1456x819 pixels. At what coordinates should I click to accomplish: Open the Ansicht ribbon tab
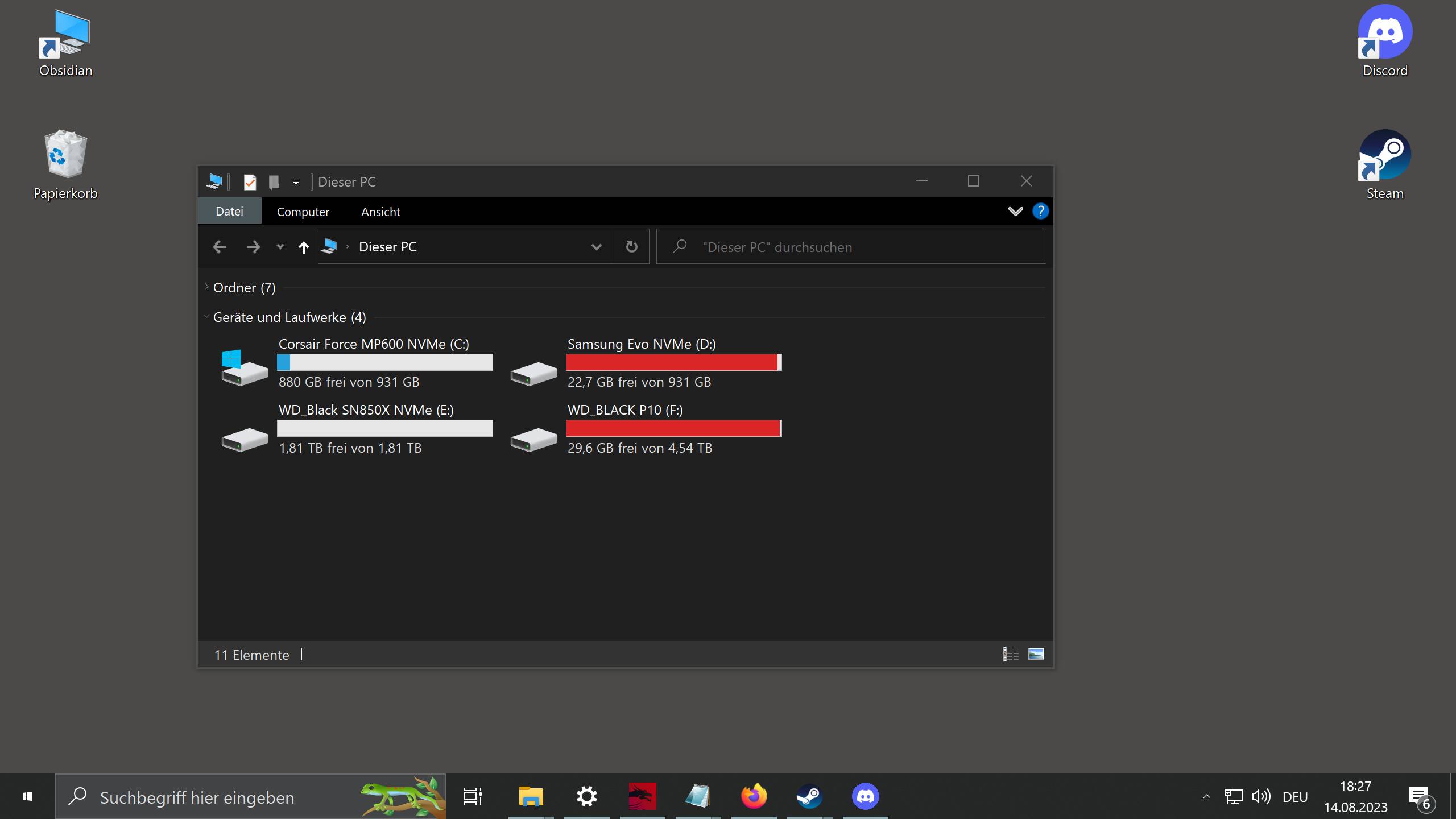(x=380, y=211)
